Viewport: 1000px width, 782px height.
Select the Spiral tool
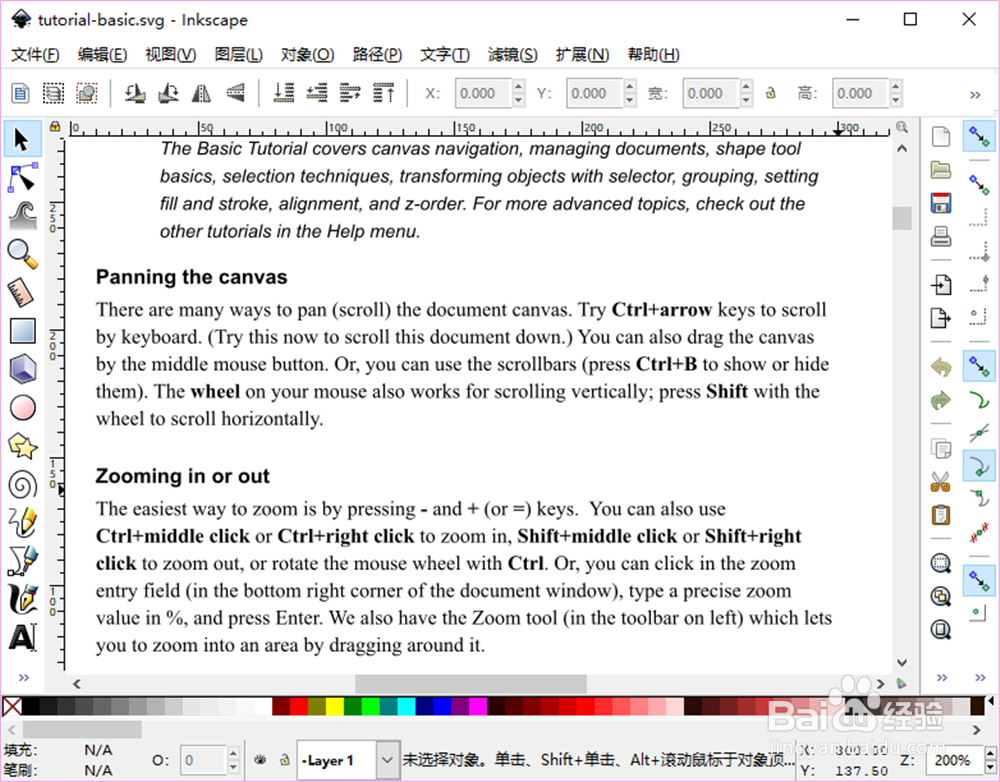(x=22, y=485)
